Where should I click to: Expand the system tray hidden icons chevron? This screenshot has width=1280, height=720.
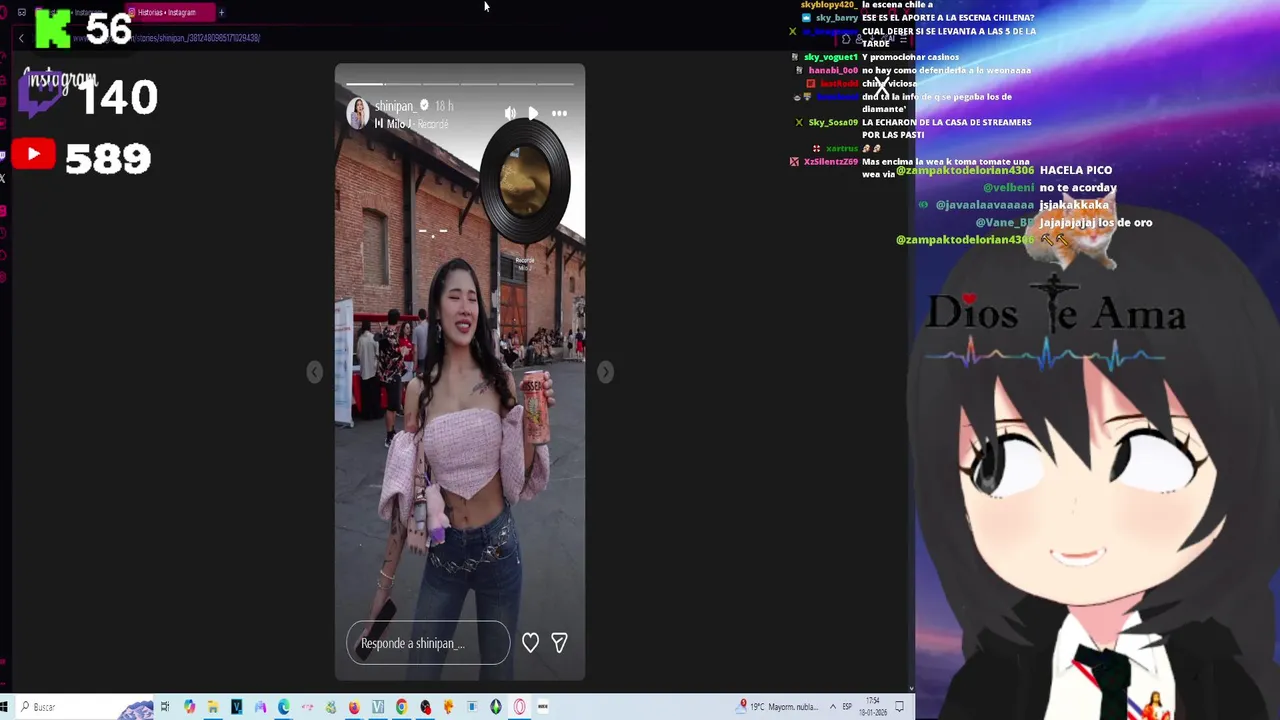point(832,707)
